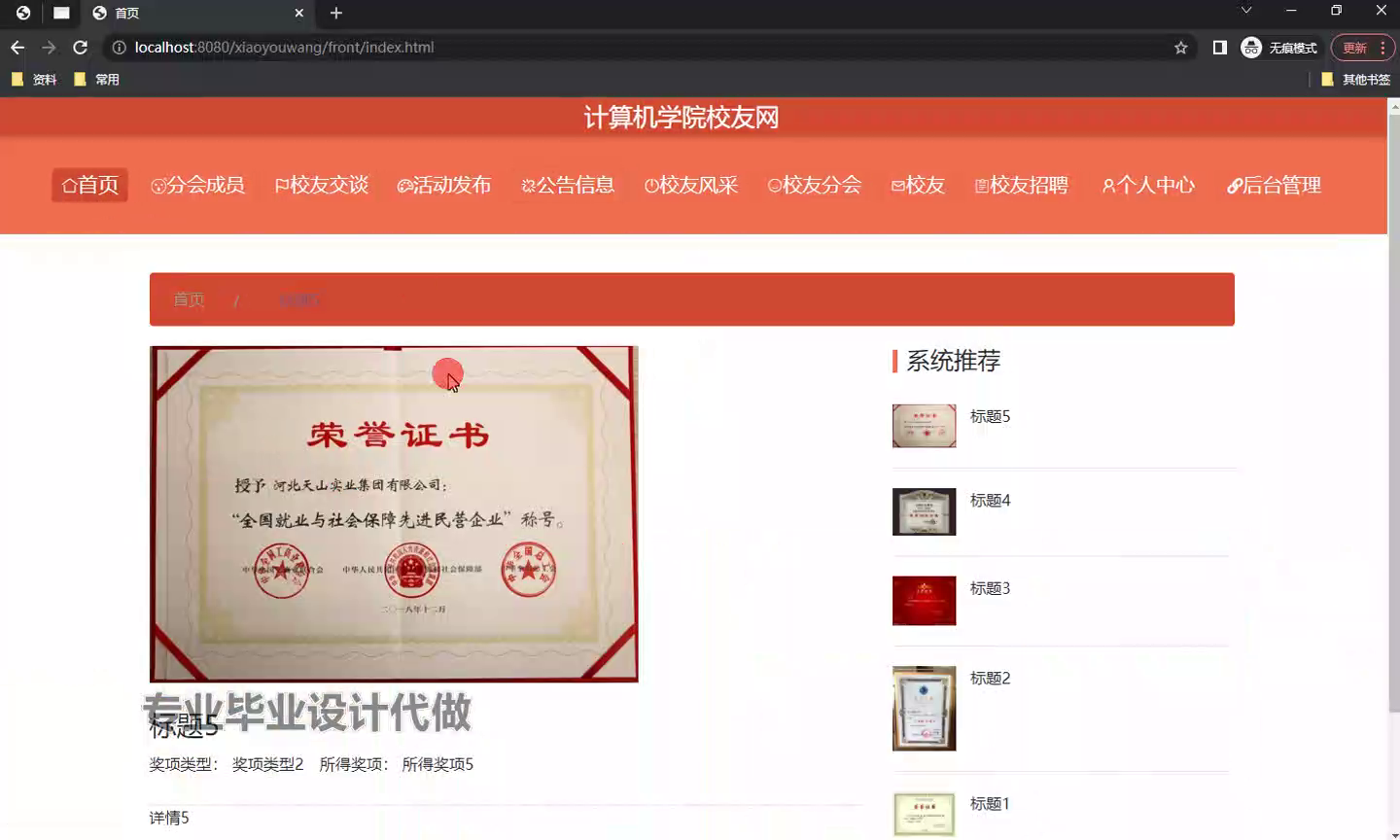The image size is (1400, 840).
Task: Open the 校友 navigation item
Action: click(918, 185)
